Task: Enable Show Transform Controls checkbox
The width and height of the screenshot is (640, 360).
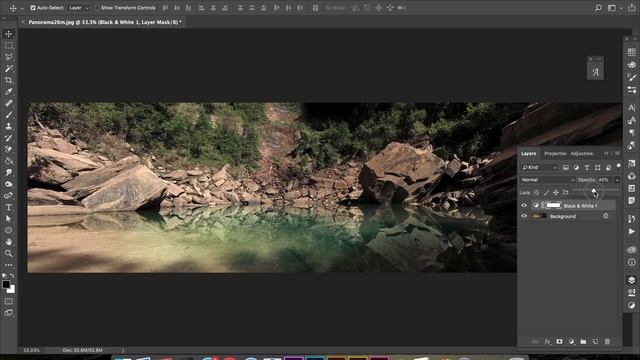Action: click(x=97, y=8)
